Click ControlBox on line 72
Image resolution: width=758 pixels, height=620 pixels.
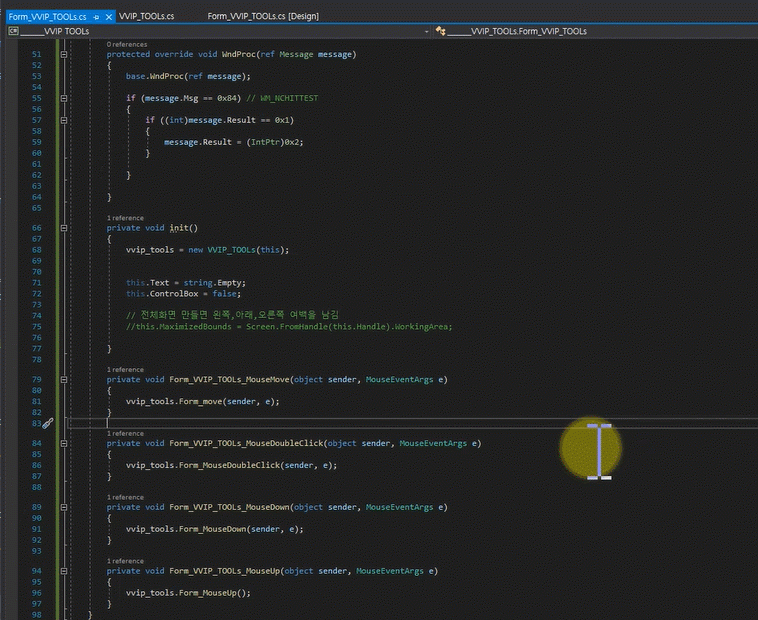pyautogui.click(x=174, y=294)
